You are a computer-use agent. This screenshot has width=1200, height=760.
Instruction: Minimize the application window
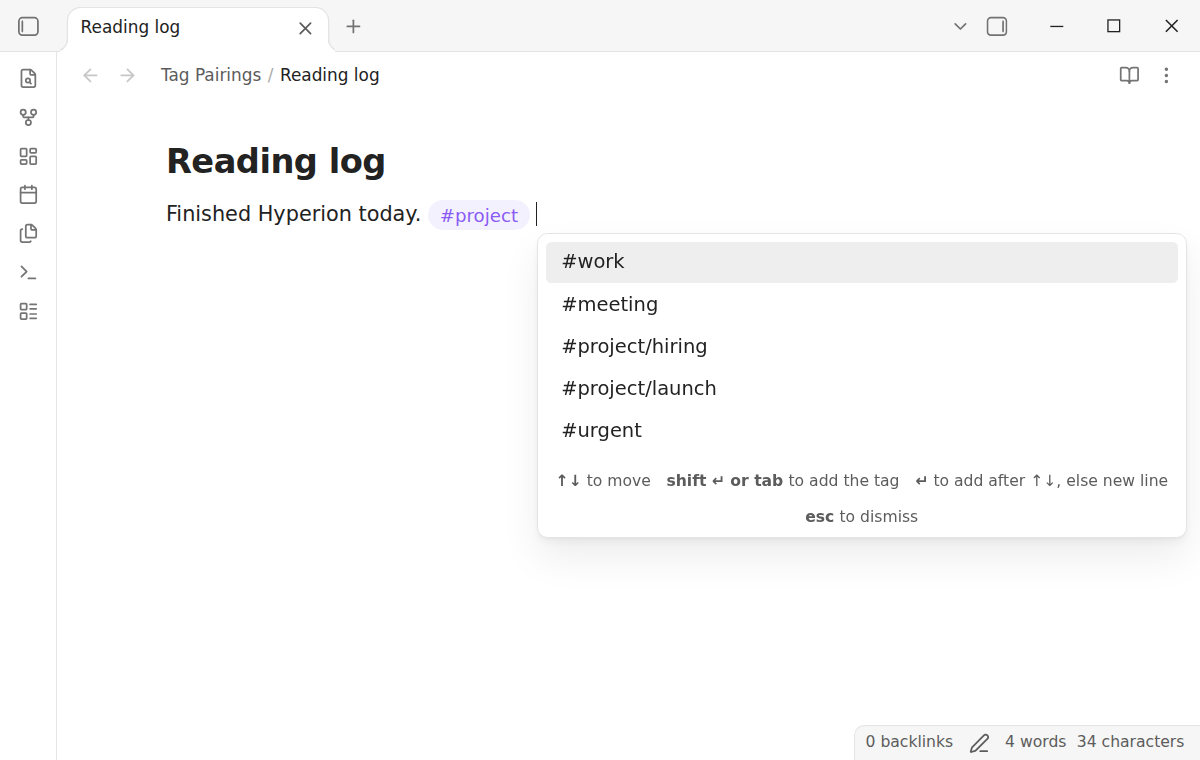pos(1057,27)
